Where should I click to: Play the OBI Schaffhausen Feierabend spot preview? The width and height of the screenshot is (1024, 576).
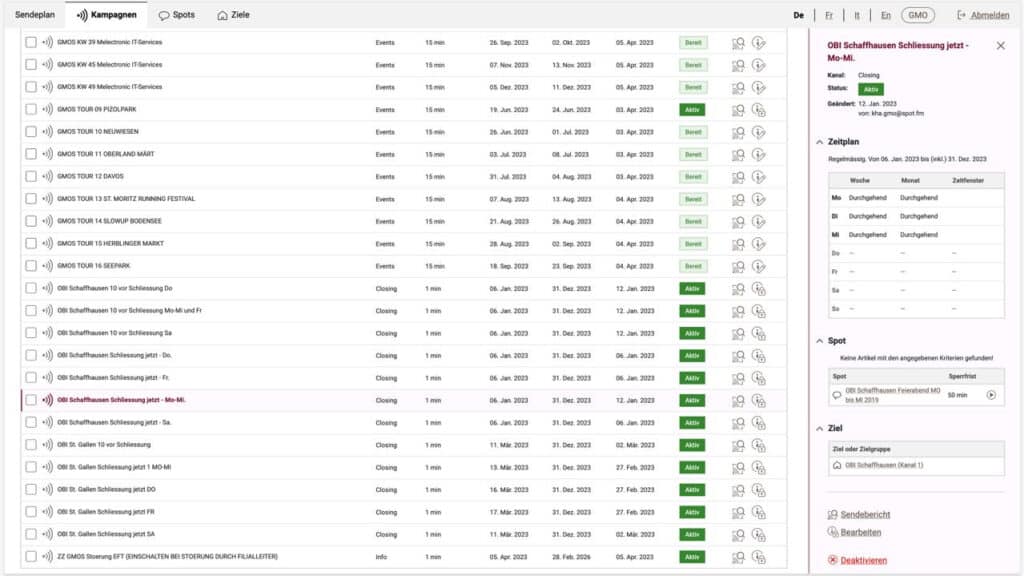pos(991,395)
